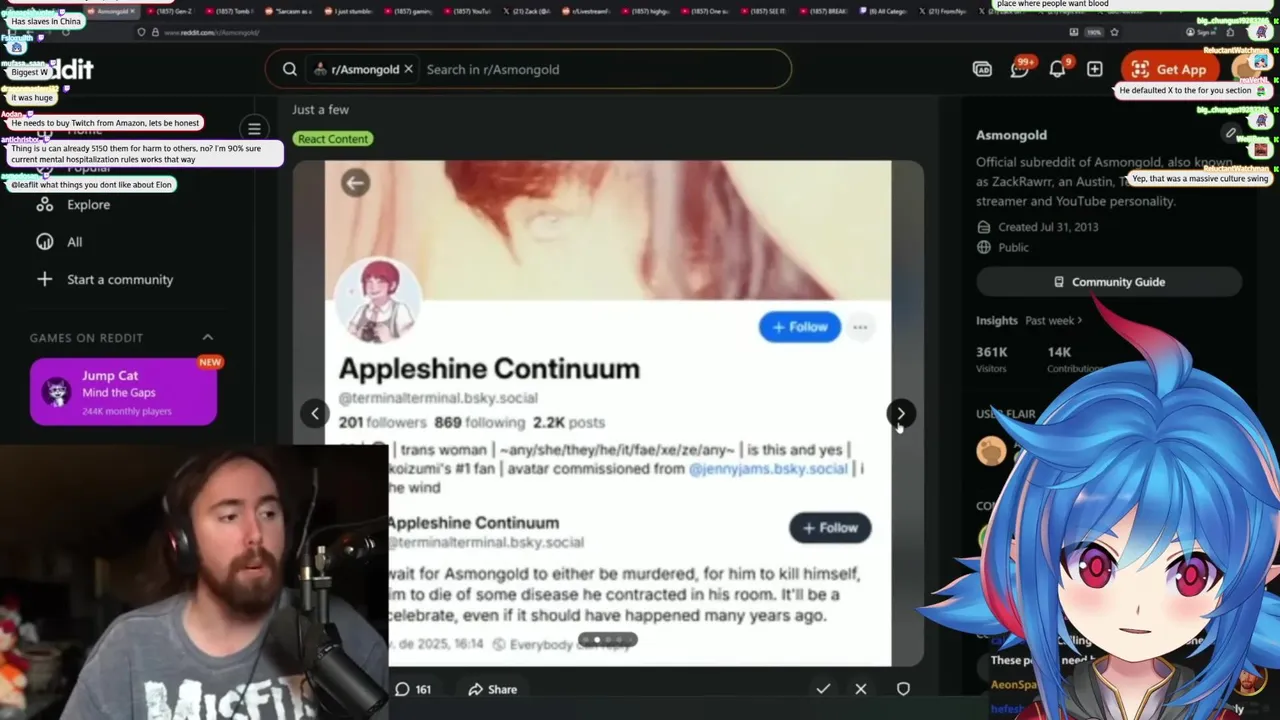Click the '2.2K posts' count
Image resolution: width=1280 pixels, height=720 pixels.
[569, 422]
